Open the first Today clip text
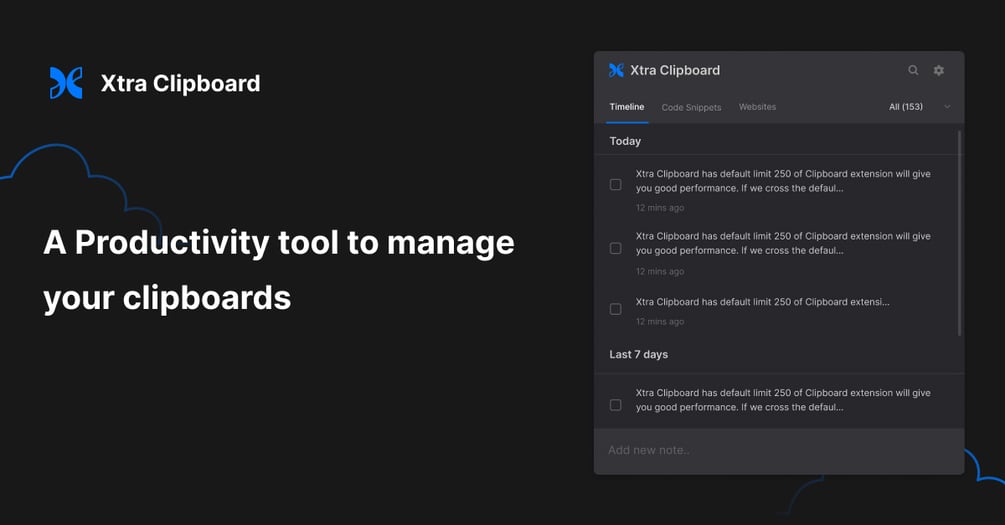Image resolution: width=1005 pixels, height=525 pixels. point(783,181)
